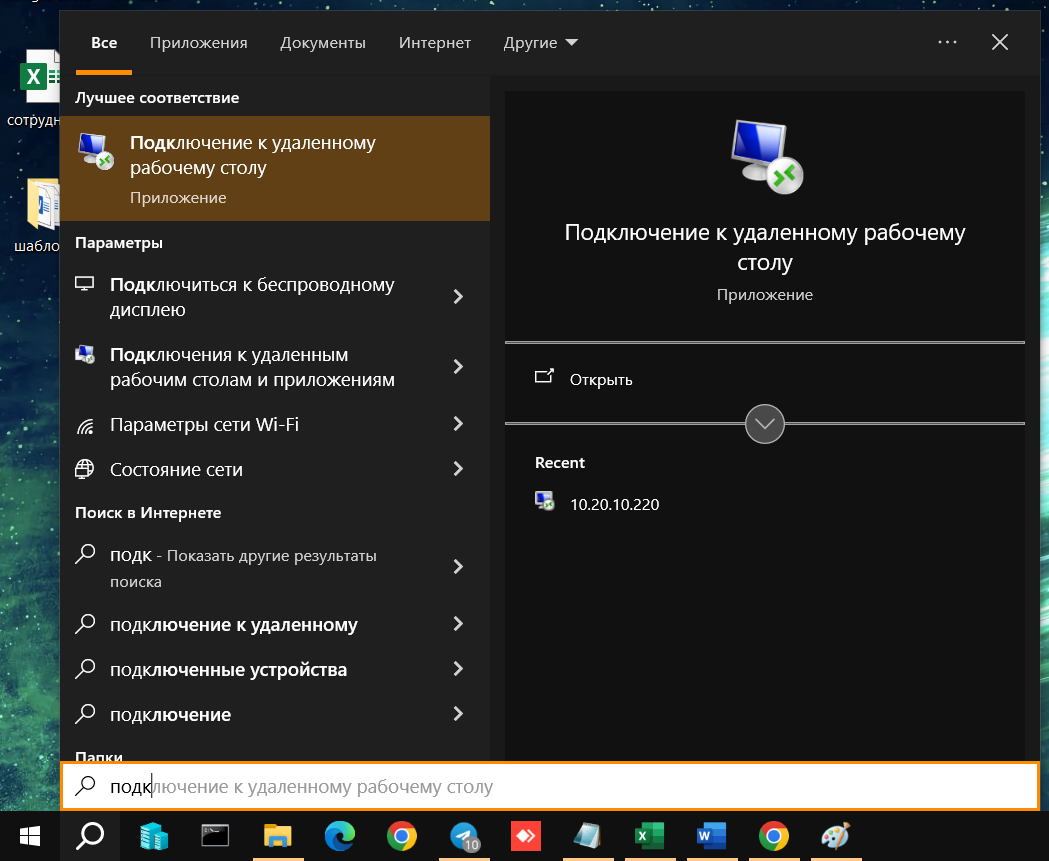Open AnyDesk red taskbar icon
Viewport: 1049px width, 861px height.
point(525,836)
